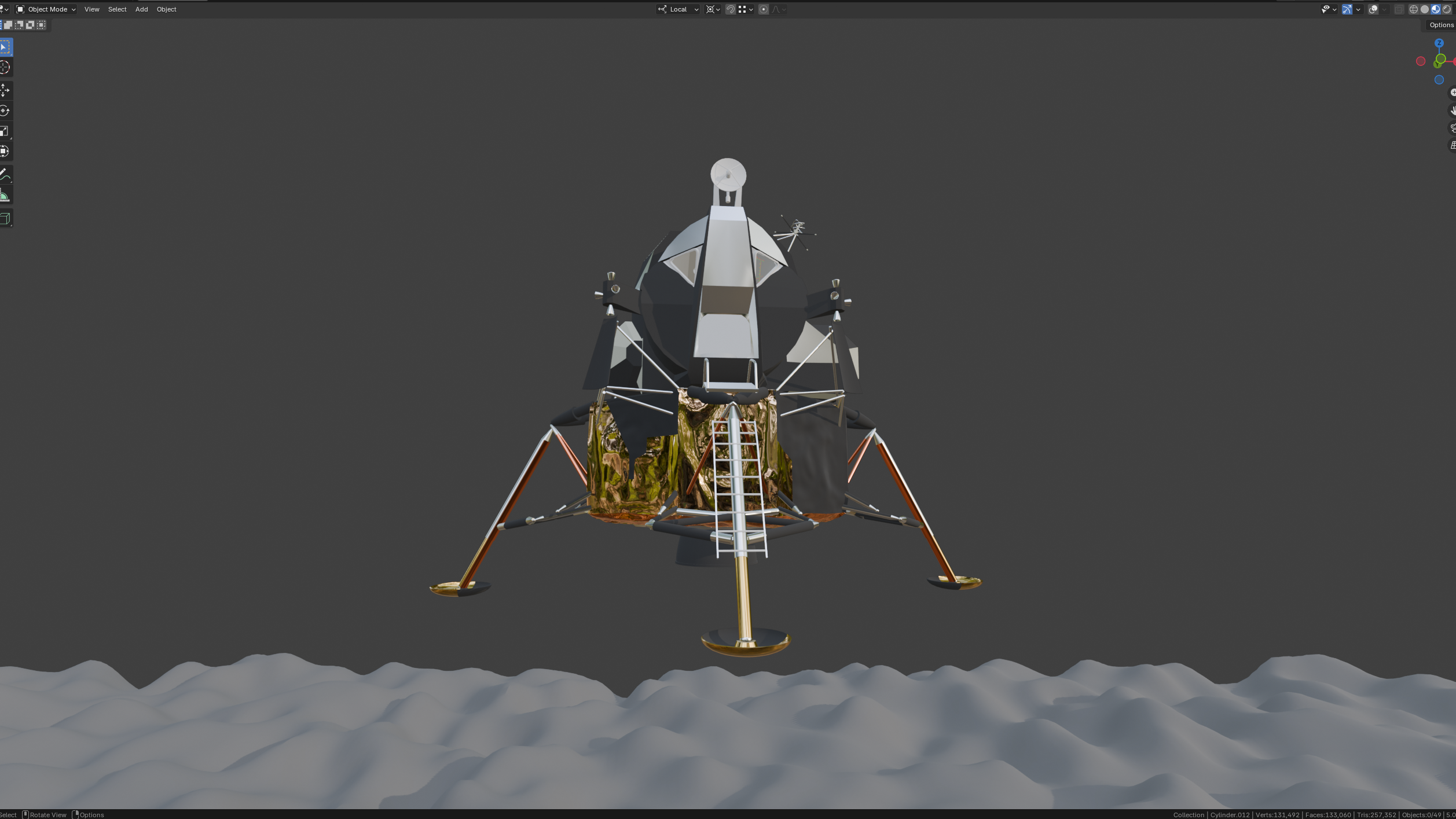The width and height of the screenshot is (1456, 819).
Task: Open the Object menu
Action: point(166,9)
